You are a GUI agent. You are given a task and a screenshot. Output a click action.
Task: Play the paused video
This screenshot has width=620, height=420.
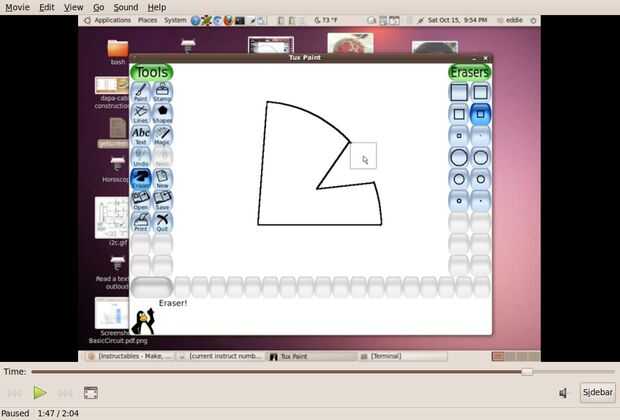click(x=40, y=393)
